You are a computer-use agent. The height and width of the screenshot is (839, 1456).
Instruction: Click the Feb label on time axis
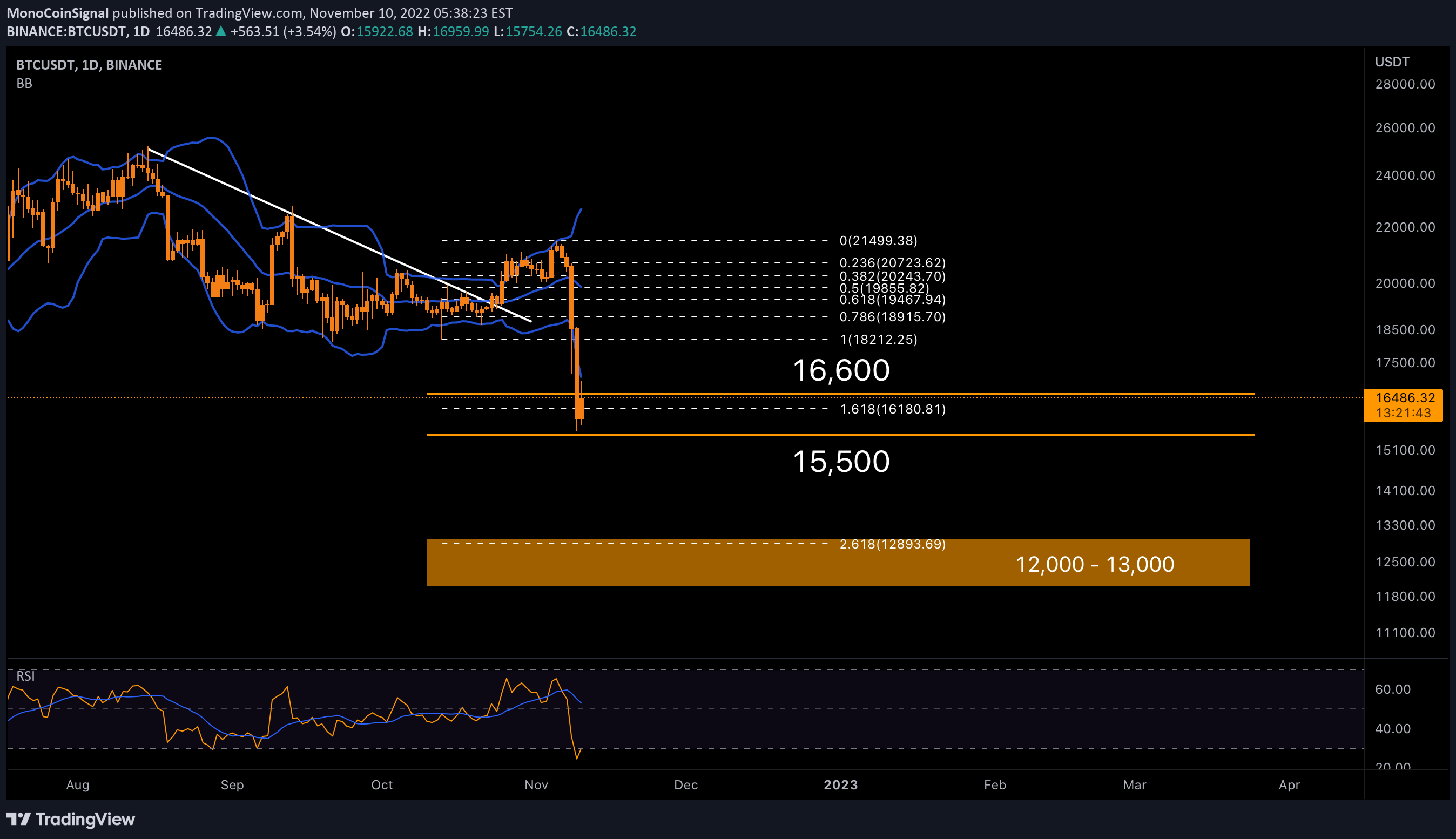pos(995,785)
